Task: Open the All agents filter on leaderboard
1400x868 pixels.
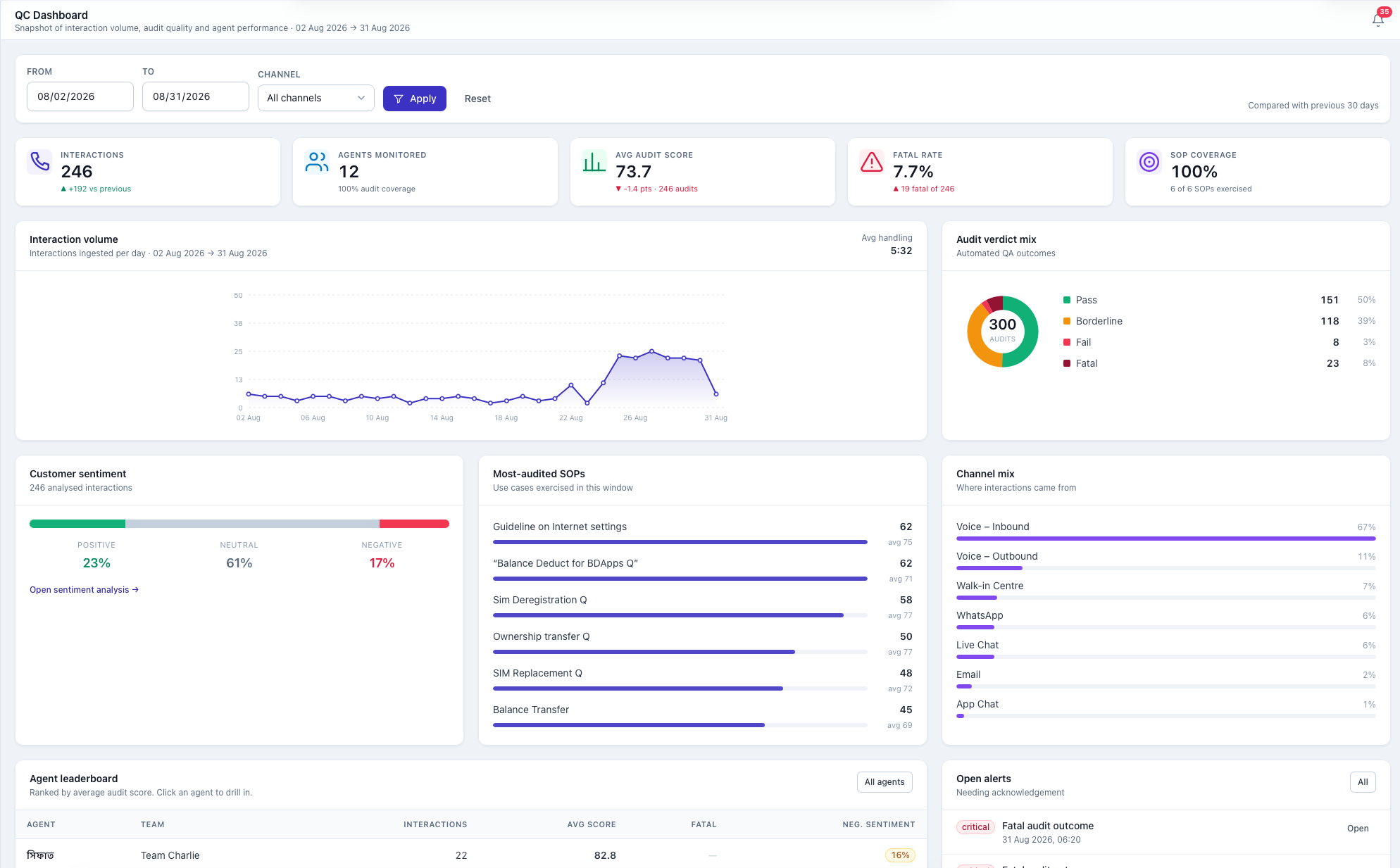Action: click(x=885, y=782)
